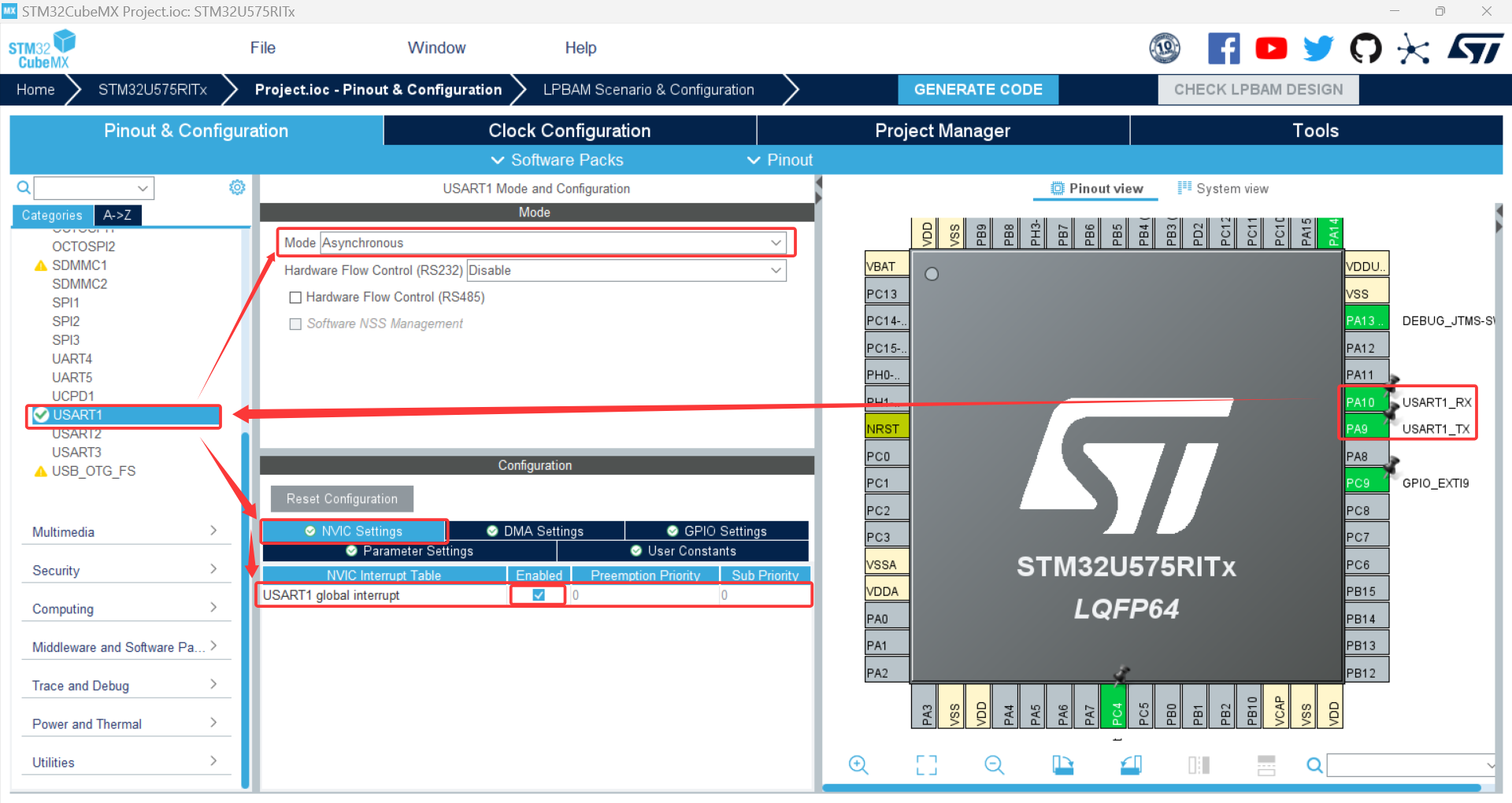Open ST Facebook page icon
Viewport: 1512px width, 803px height.
[1224, 49]
